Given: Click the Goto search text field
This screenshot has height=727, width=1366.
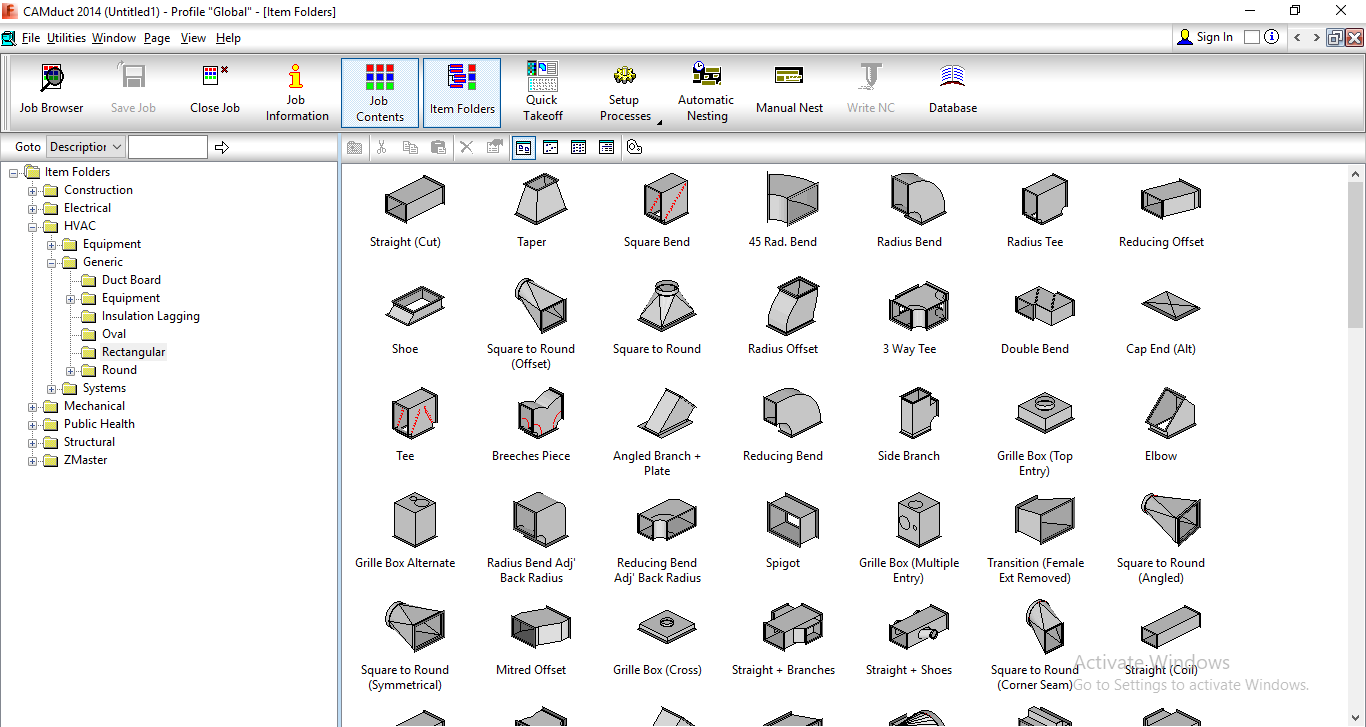Looking at the screenshot, I should pyautogui.click(x=168, y=147).
